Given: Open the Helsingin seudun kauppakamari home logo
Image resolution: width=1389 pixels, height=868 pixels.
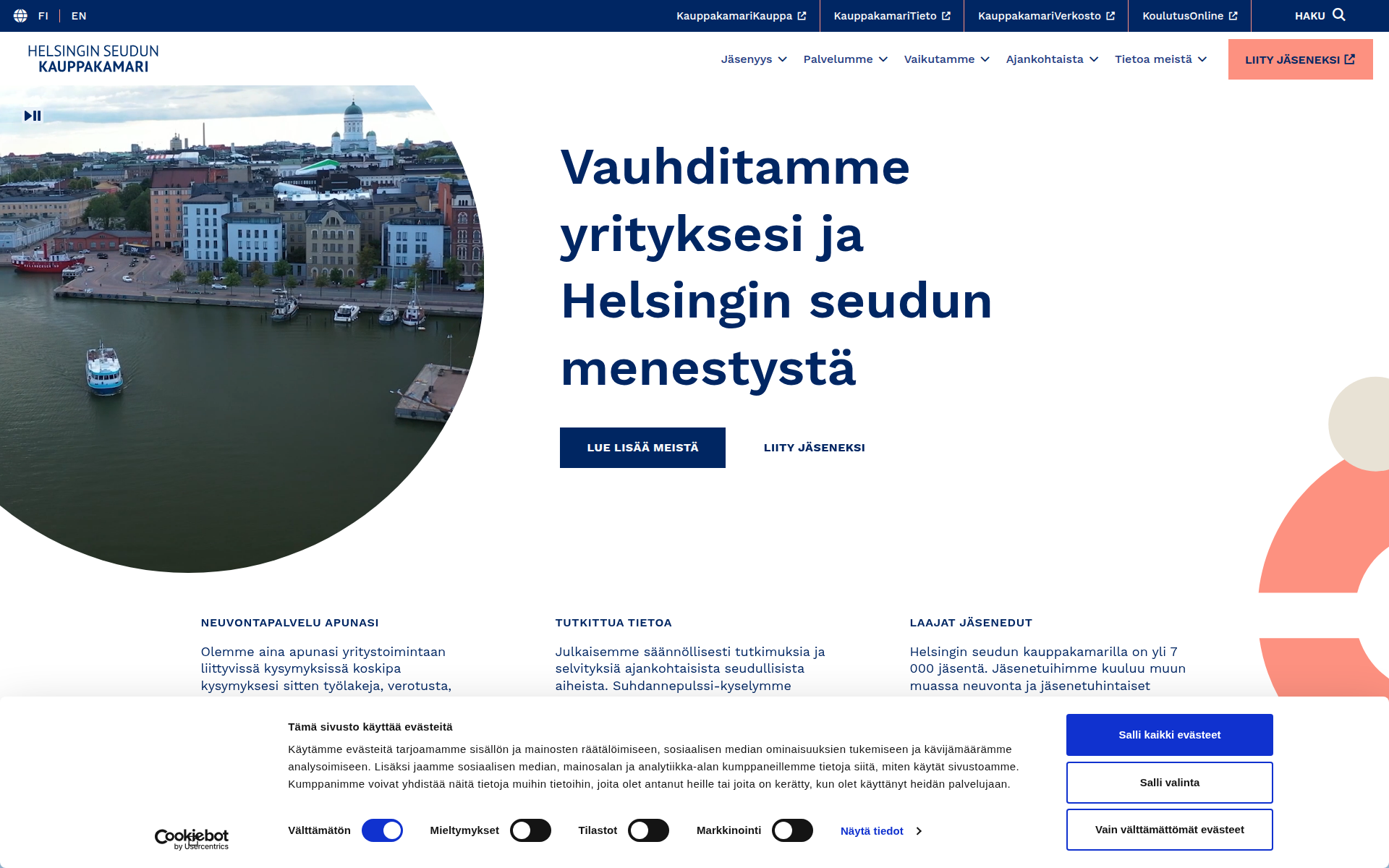Looking at the screenshot, I should [93, 59].
